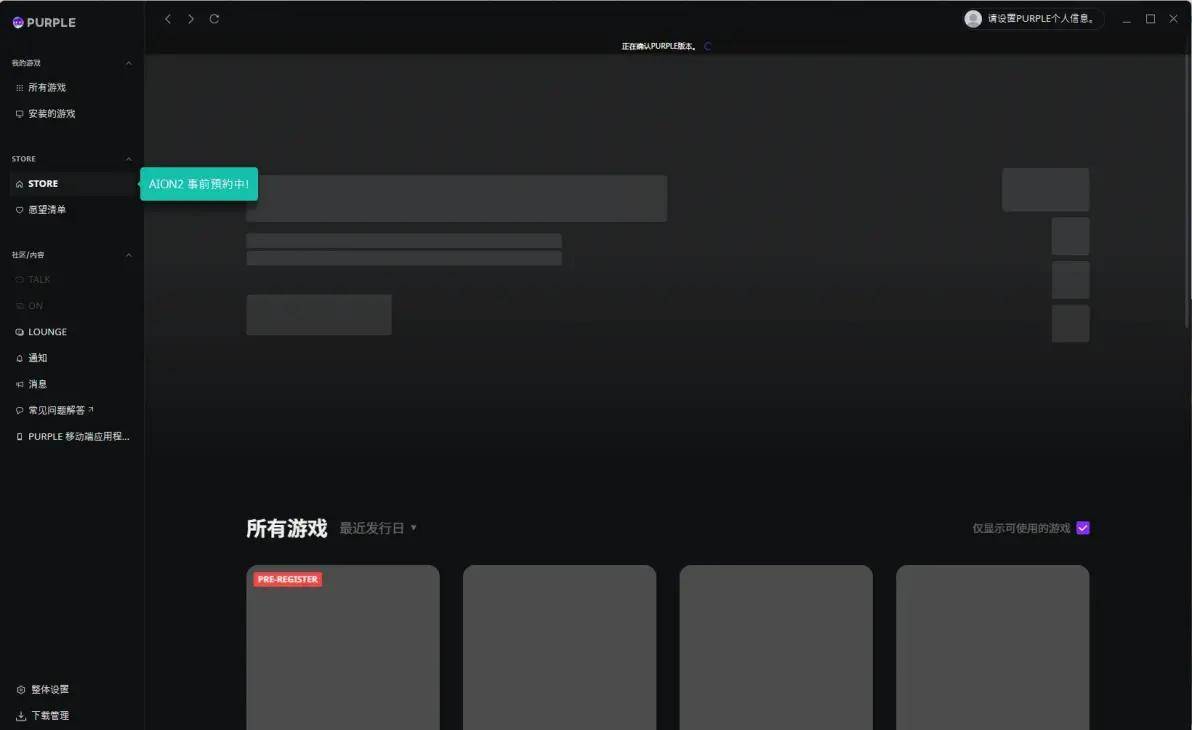Open 通知 notifications
The width and height of the screenshot is (1192, 730).
37,358
